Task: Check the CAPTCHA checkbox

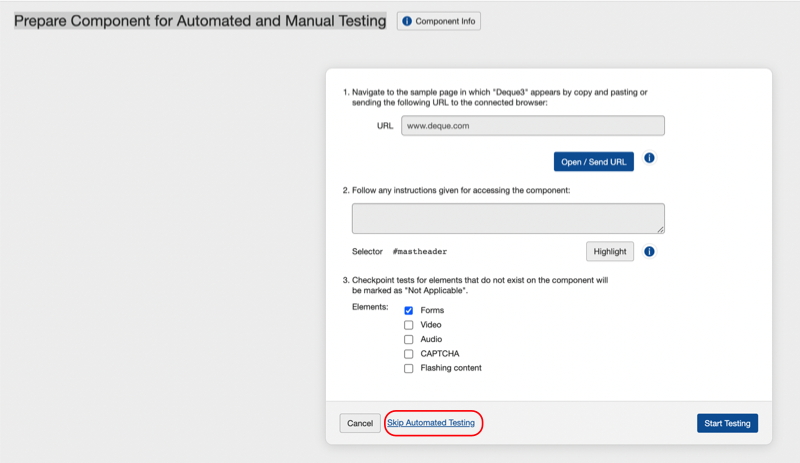Action: click(x=408, y=354)
